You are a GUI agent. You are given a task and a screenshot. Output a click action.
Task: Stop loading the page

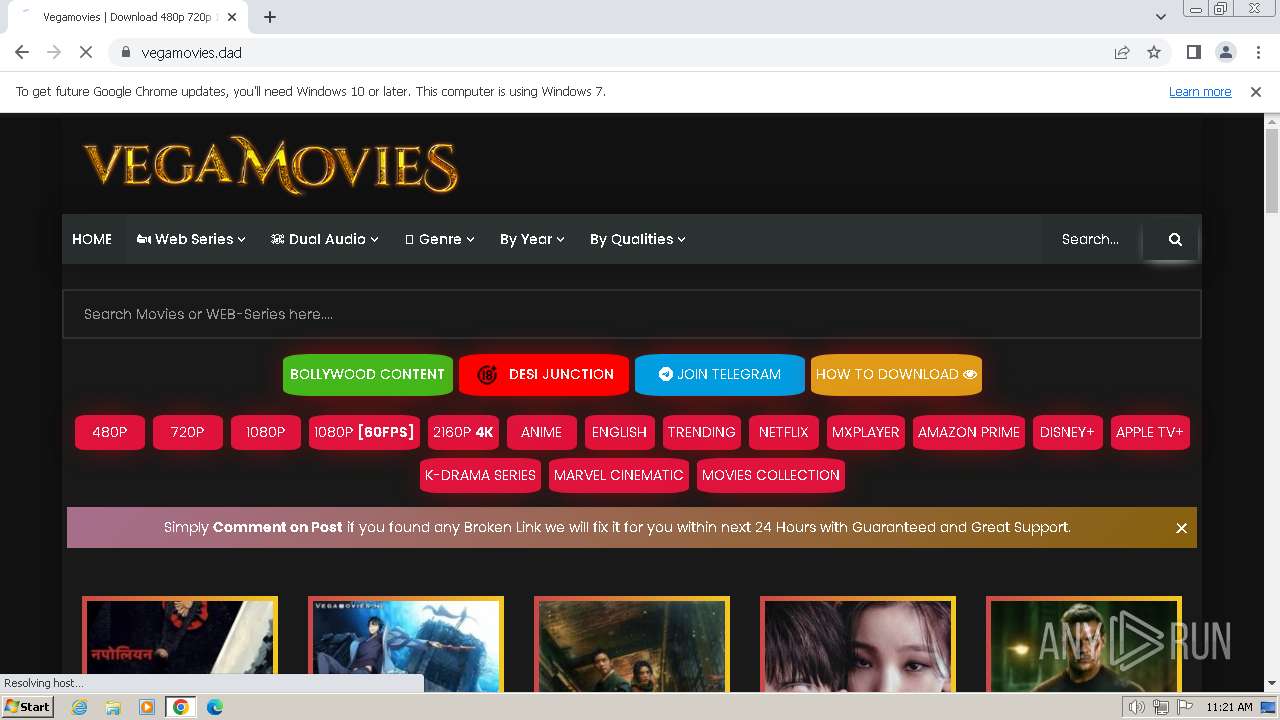tap(86, 52)
